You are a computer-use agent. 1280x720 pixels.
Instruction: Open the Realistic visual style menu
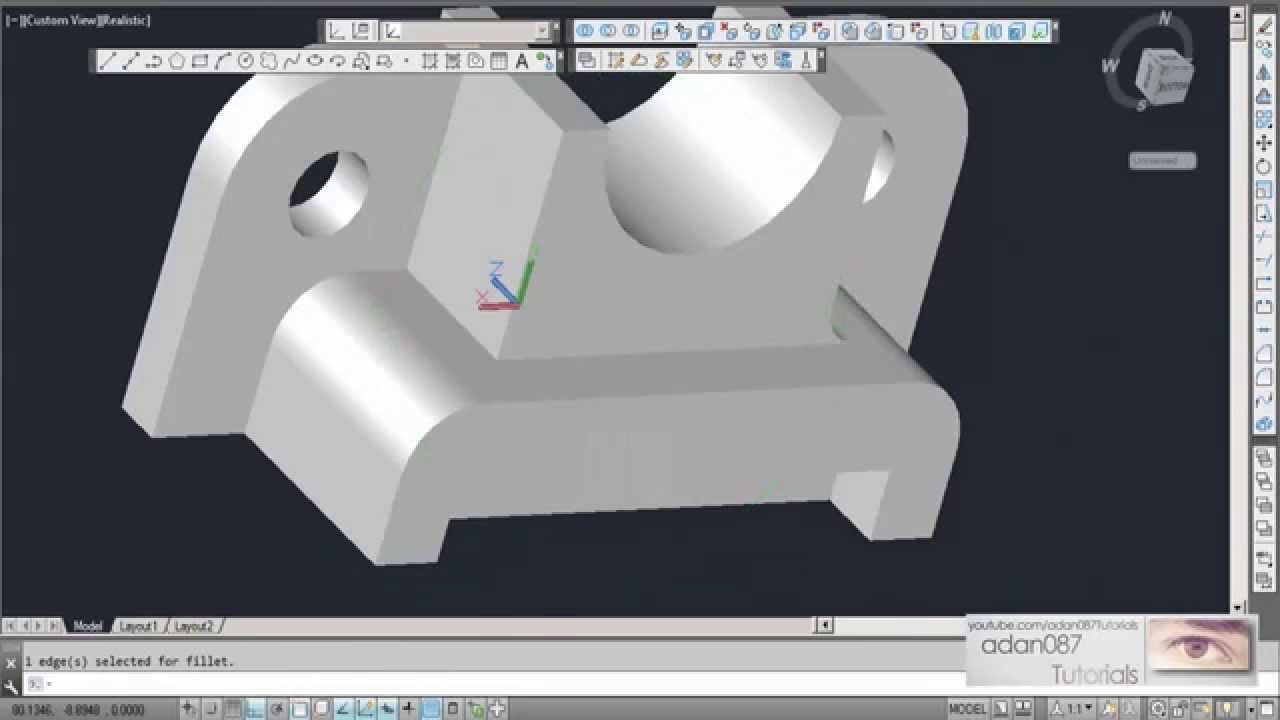pyautogui.click(x=125, y=20)
